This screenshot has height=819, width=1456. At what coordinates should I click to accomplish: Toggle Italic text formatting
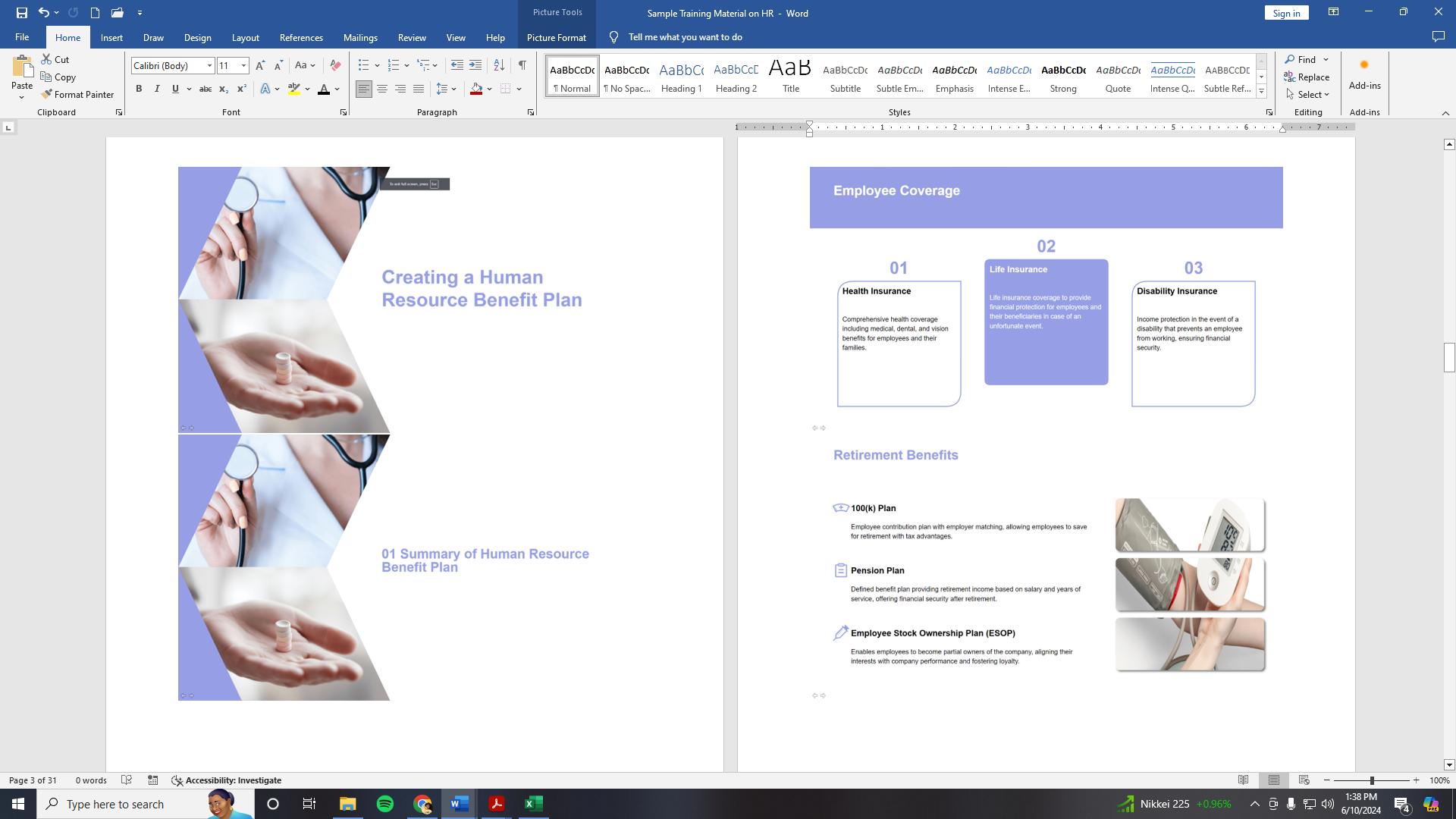(x=157, y=89)
